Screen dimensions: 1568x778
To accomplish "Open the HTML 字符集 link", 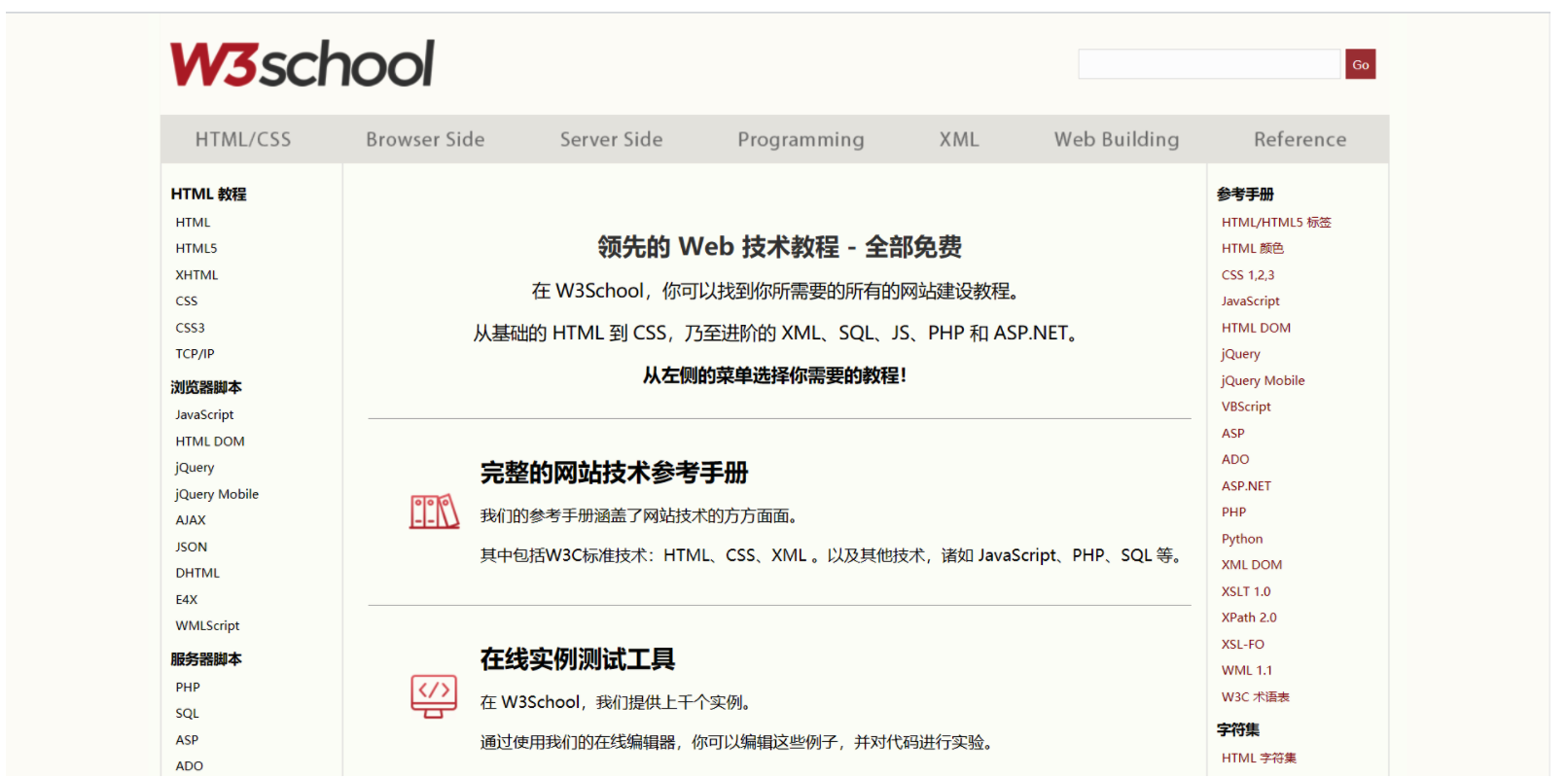I will point(1259,759).
